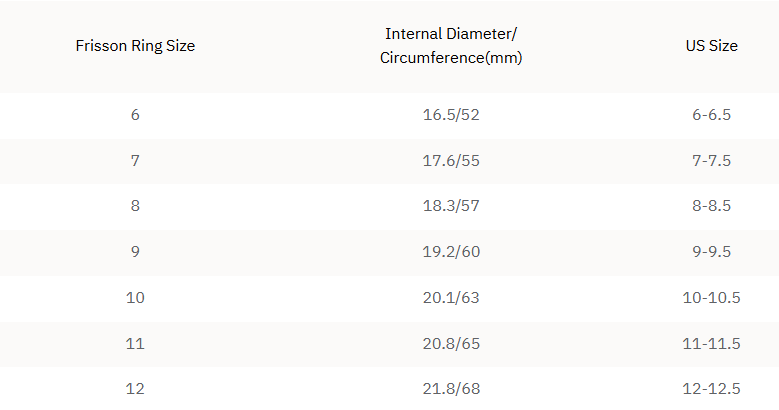The image size is (779, 410).
Task: Click the 19.2/60 measurement cell
Action: tap(451, 252)
